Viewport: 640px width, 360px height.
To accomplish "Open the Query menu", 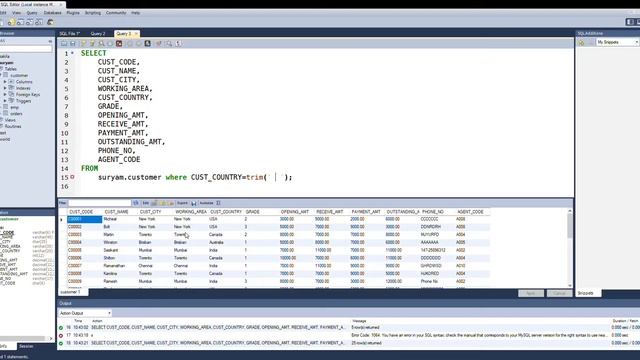I will (32, 13).
